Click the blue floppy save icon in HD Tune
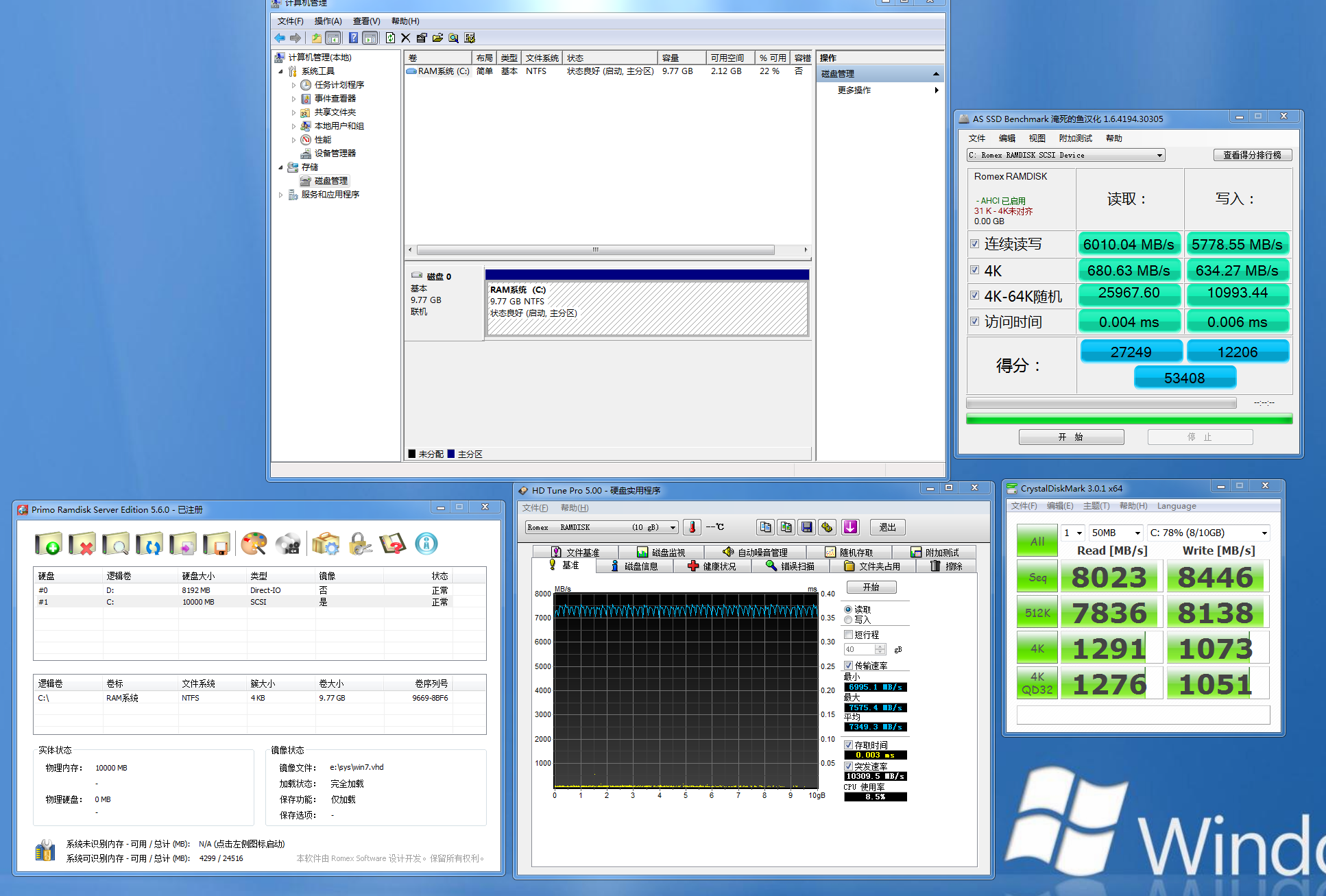Image resolution: width=1326 pixels, height=896 pixels. pos(807,527)
